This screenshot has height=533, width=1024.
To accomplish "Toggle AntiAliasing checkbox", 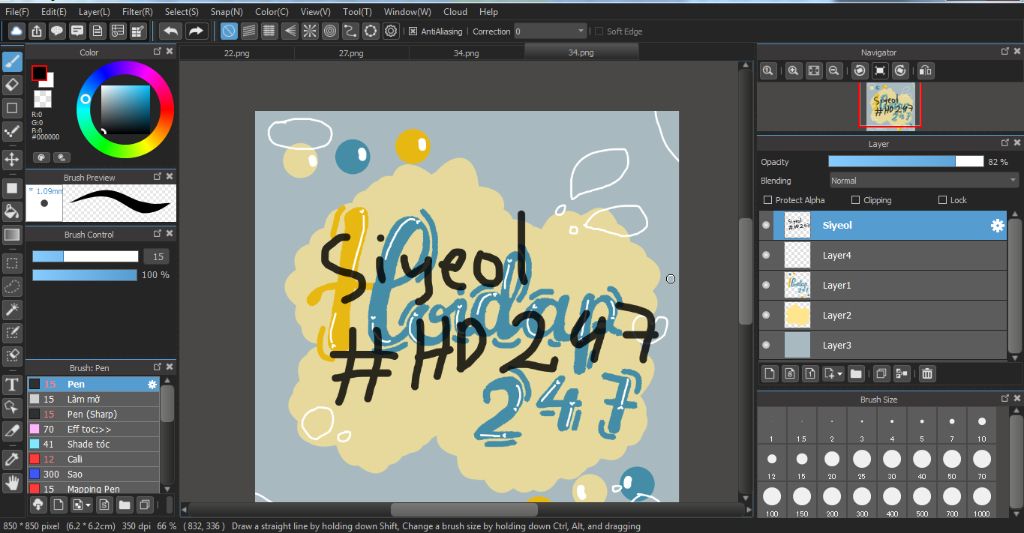I will click(x=413, y=31).
